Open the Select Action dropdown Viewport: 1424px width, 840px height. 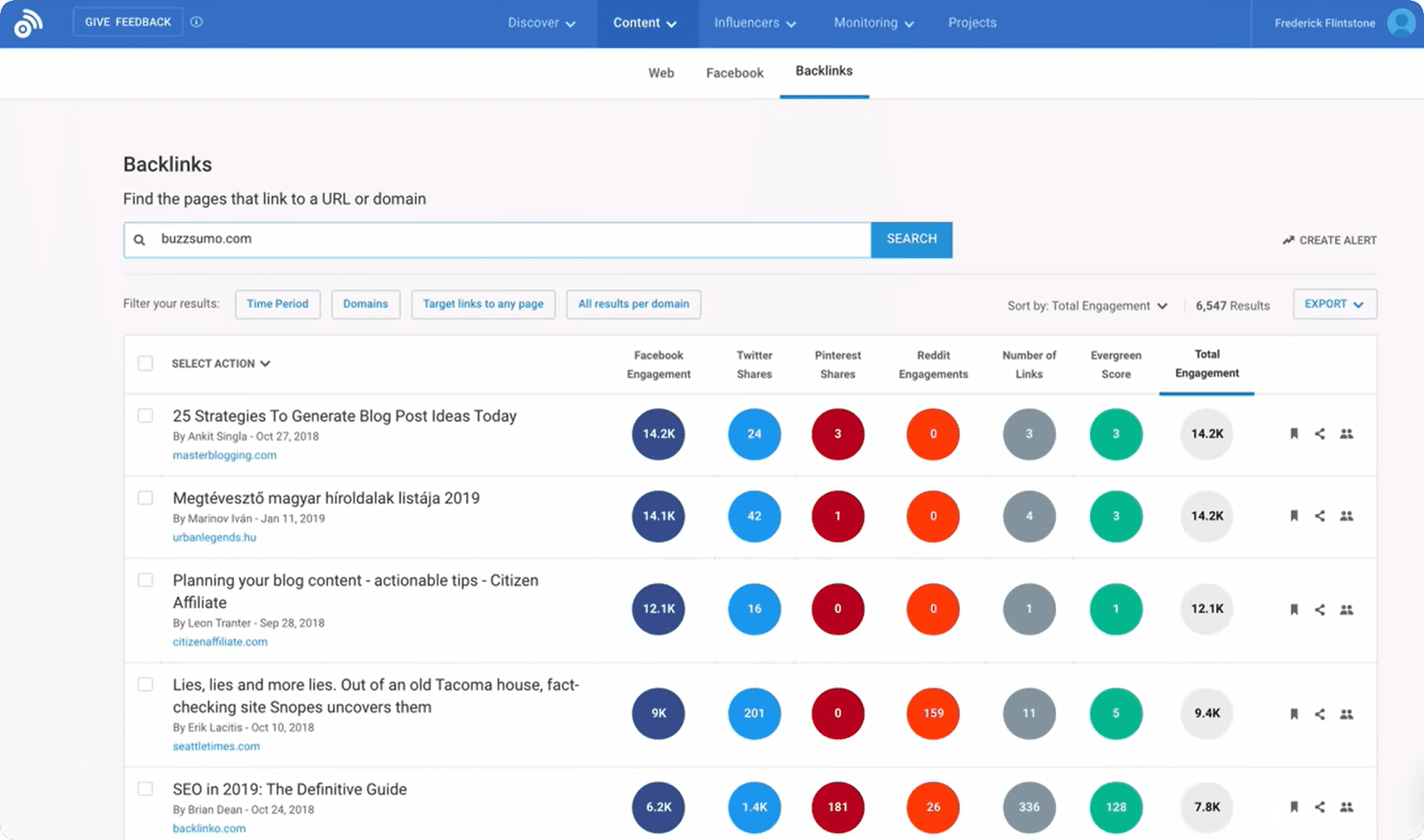pos(221,363)
